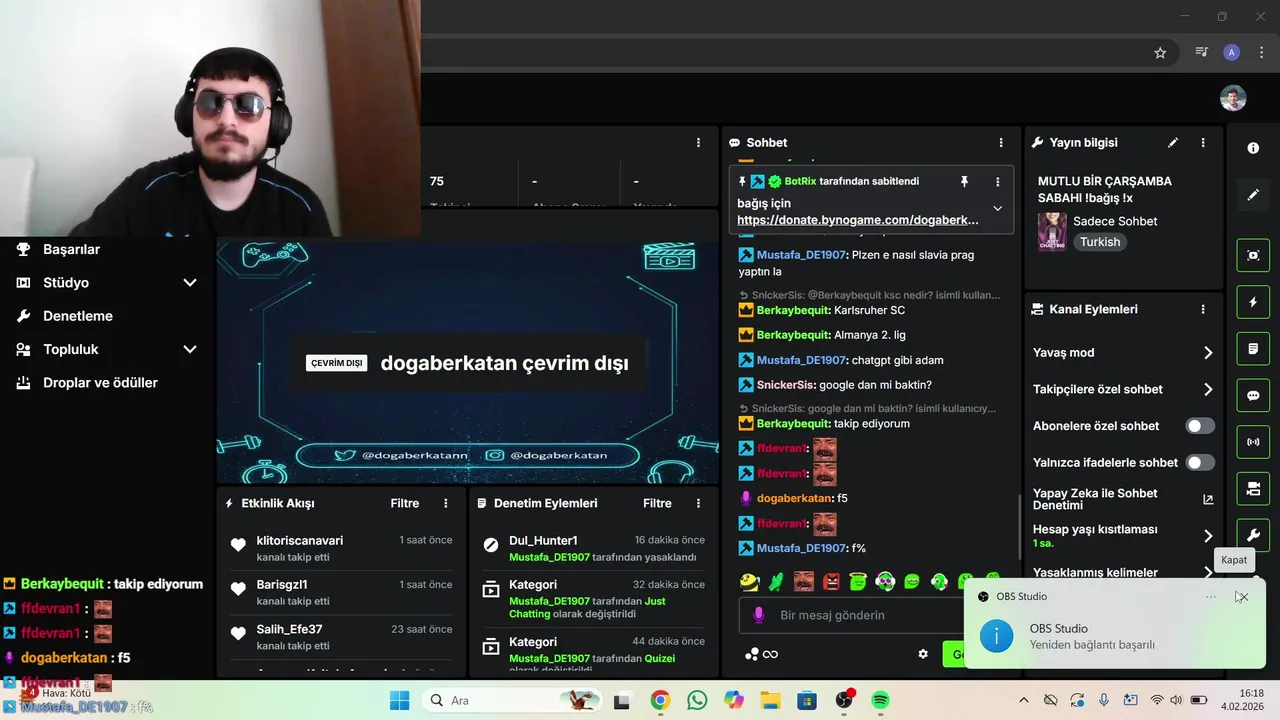This screenshot has width=1280, height=720.
Task: Open Chrome profile A icon
Action: click(1232, 53)
